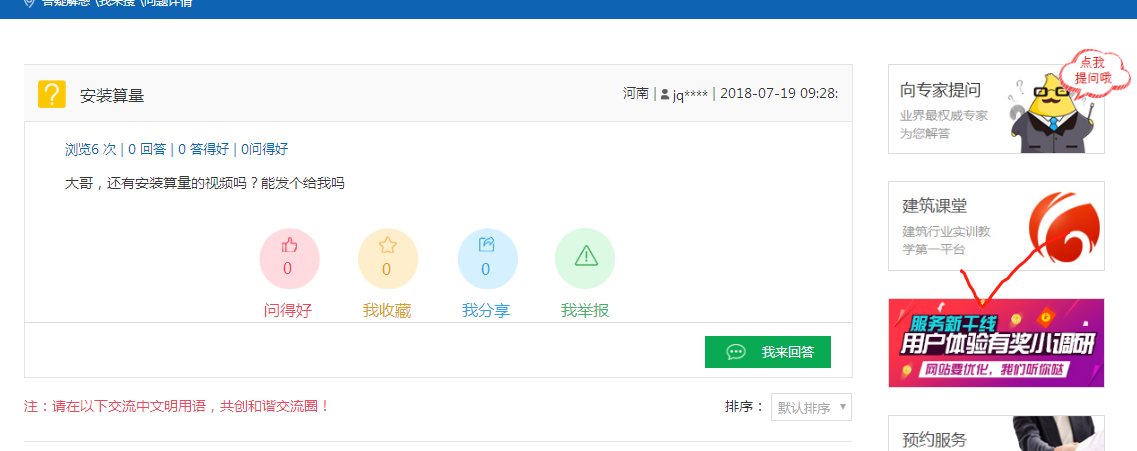Viewport: 1137px width, 451px height.
Task: Click the 我分享 blue label
Action: pyautogui.click(x=486, y=311)
